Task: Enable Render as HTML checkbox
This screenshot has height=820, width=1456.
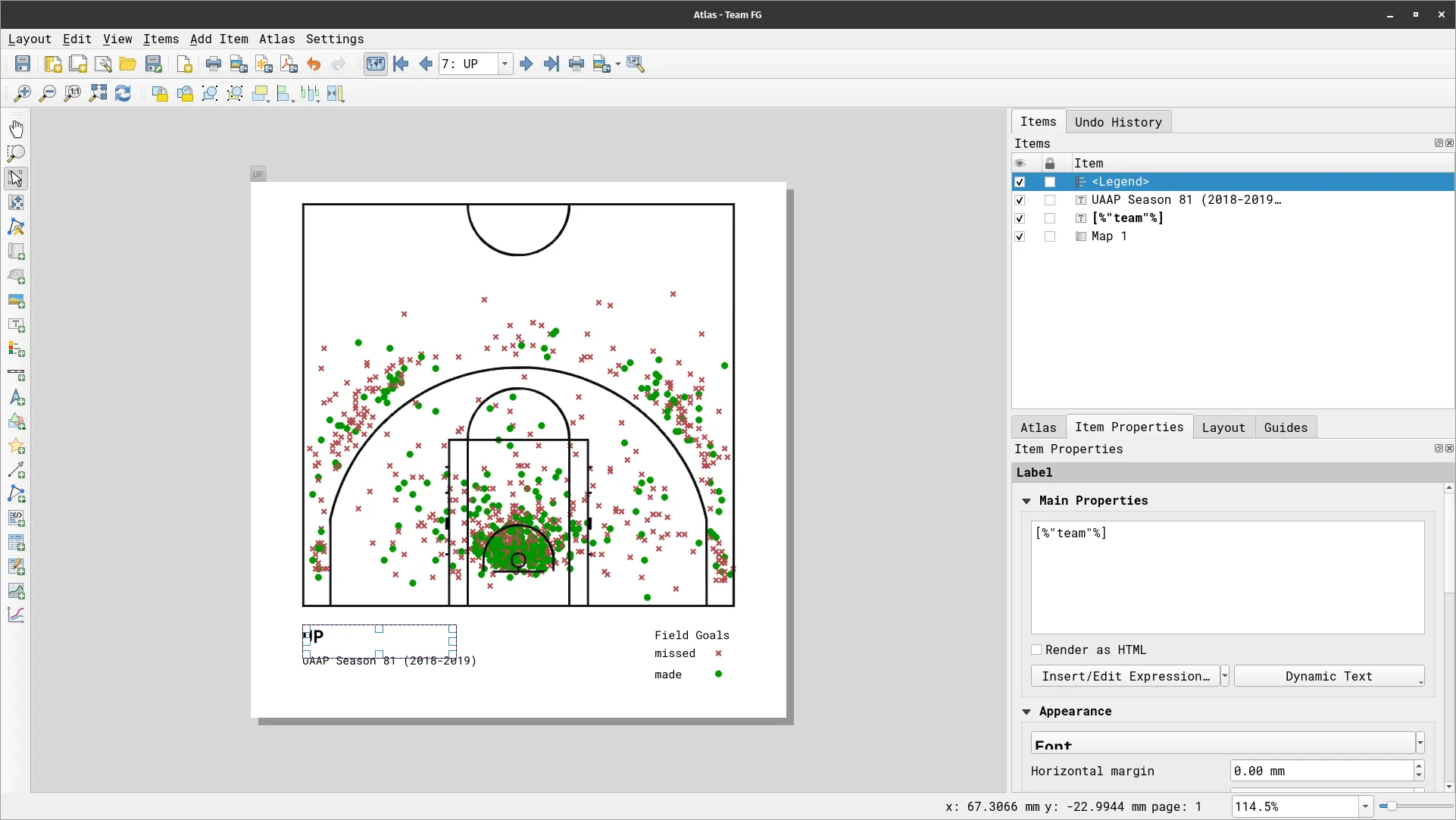Action: coord(1036,650)
